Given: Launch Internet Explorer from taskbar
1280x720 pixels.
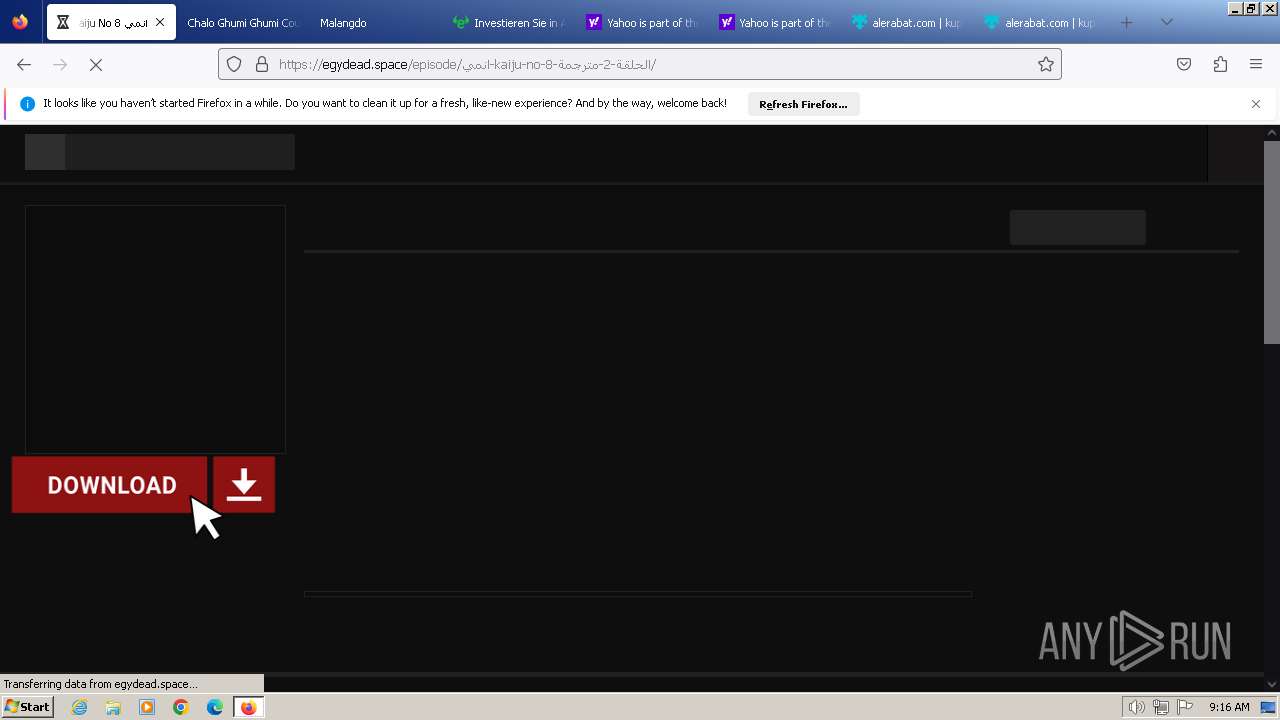Looking at the screenshot, I should (x=79, y=707).
